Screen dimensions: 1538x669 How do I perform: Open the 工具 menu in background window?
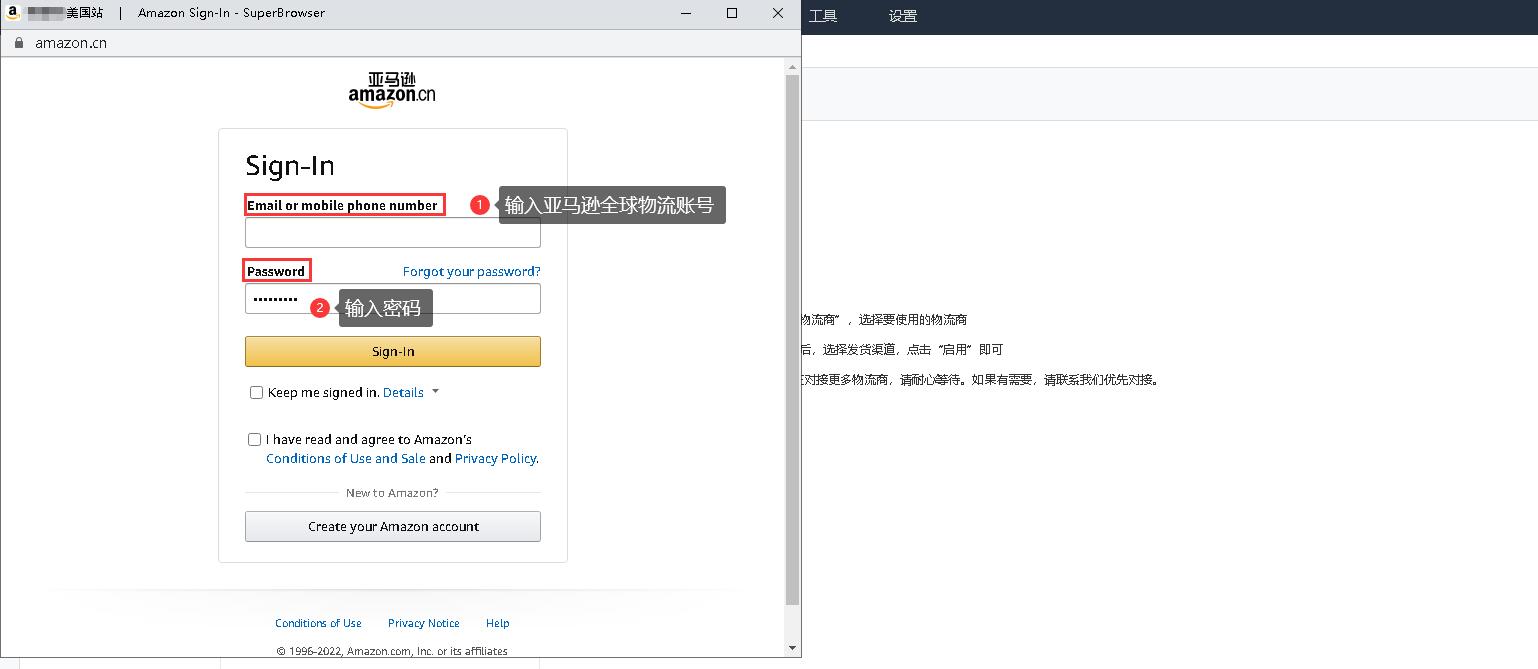click(x=823, y=16)
